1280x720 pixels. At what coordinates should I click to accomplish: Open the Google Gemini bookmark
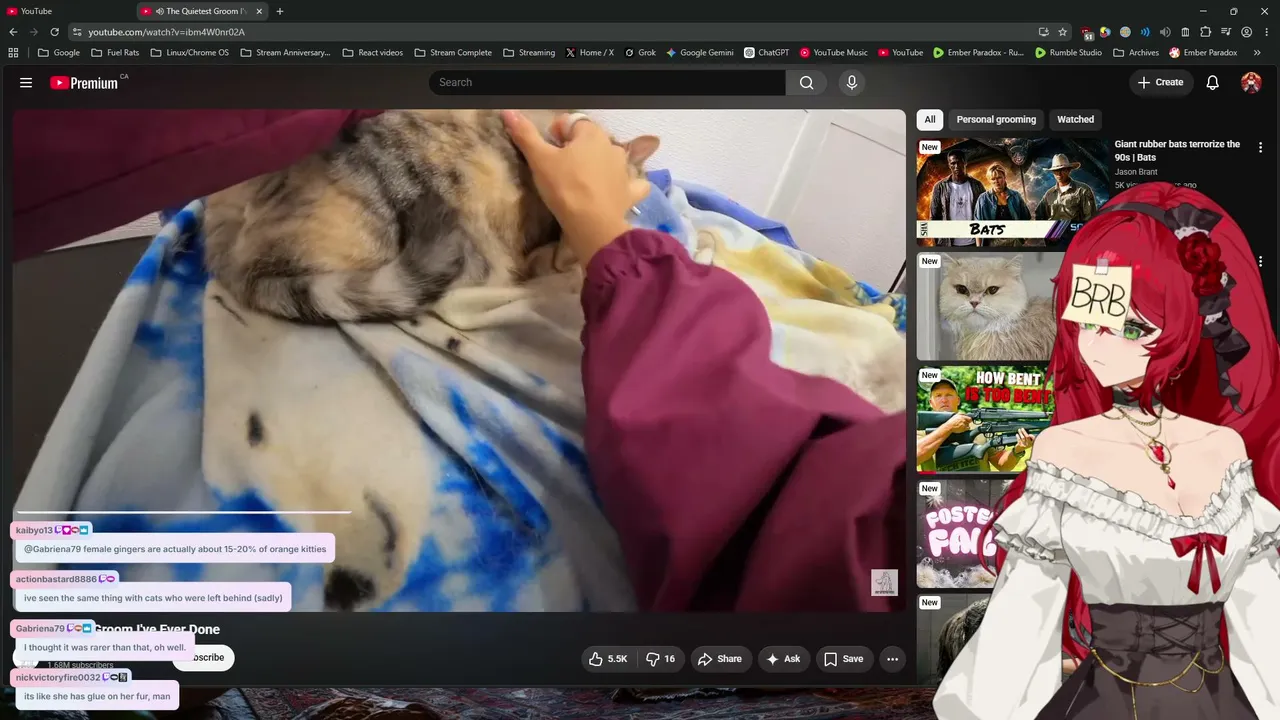[700, 53]
